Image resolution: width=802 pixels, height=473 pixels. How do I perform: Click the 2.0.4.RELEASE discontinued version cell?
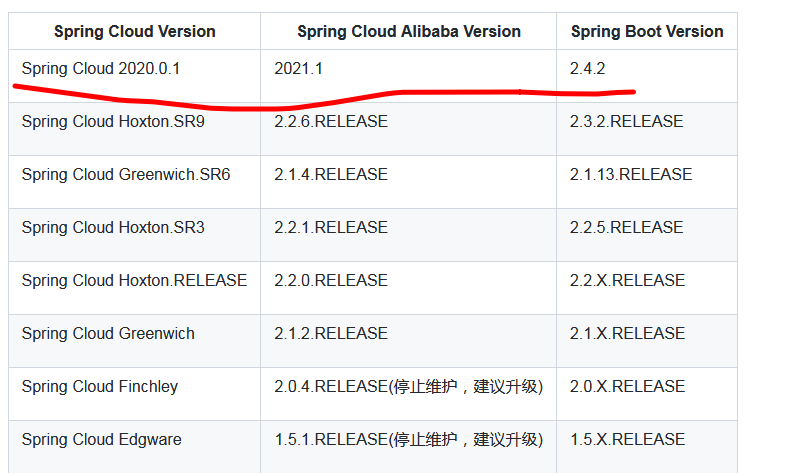point(408,387)
